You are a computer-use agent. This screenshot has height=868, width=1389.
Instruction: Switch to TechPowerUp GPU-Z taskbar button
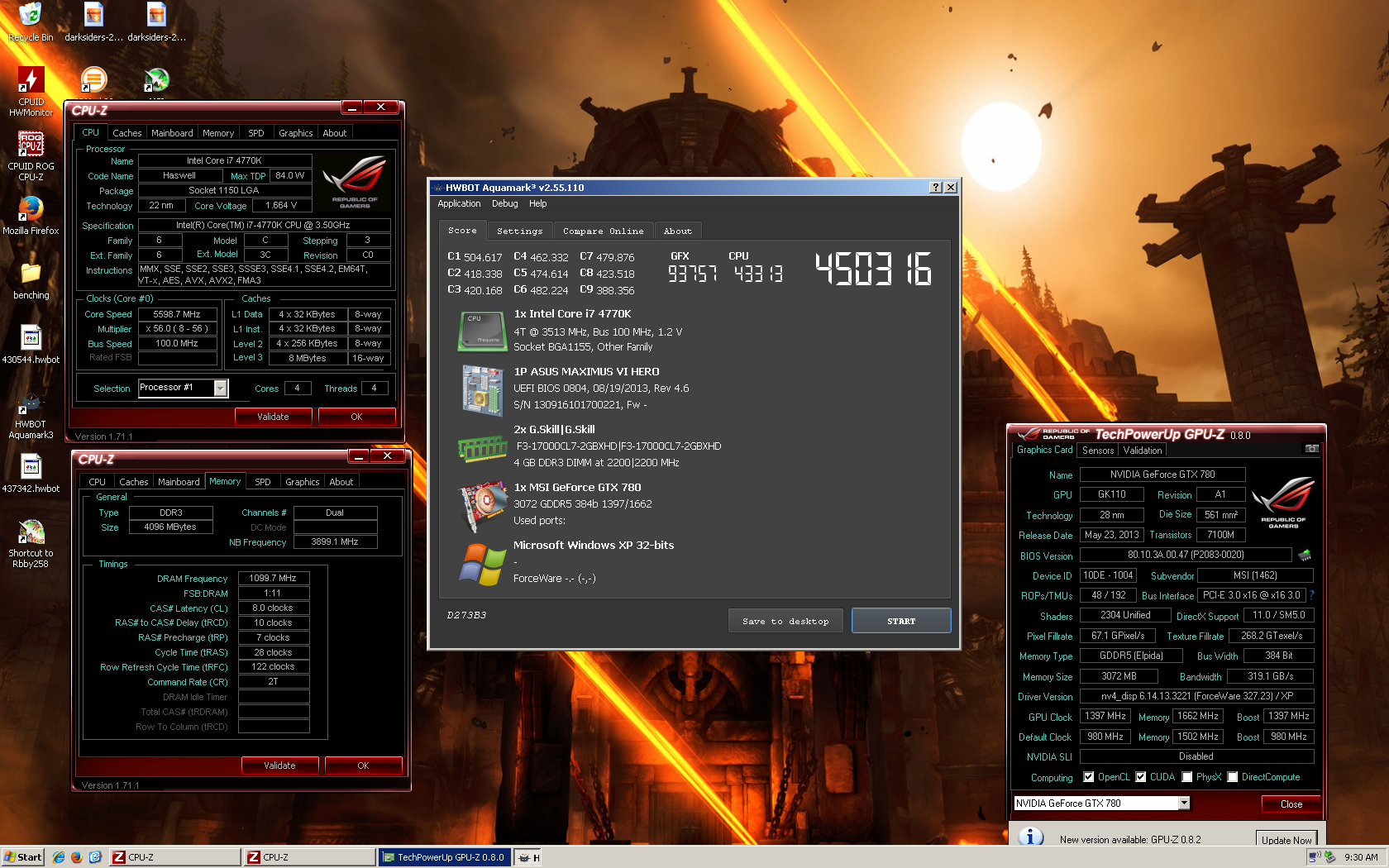[x=444, y=857]
